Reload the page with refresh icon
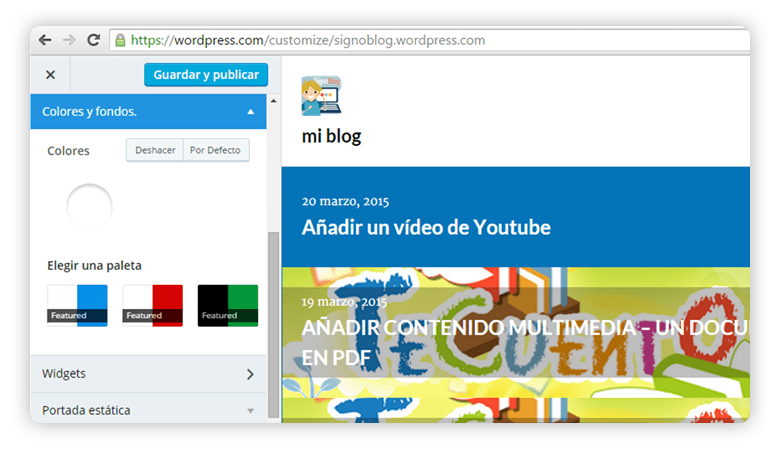Viewport: 780px width, 450px height. tap(94, 40)
